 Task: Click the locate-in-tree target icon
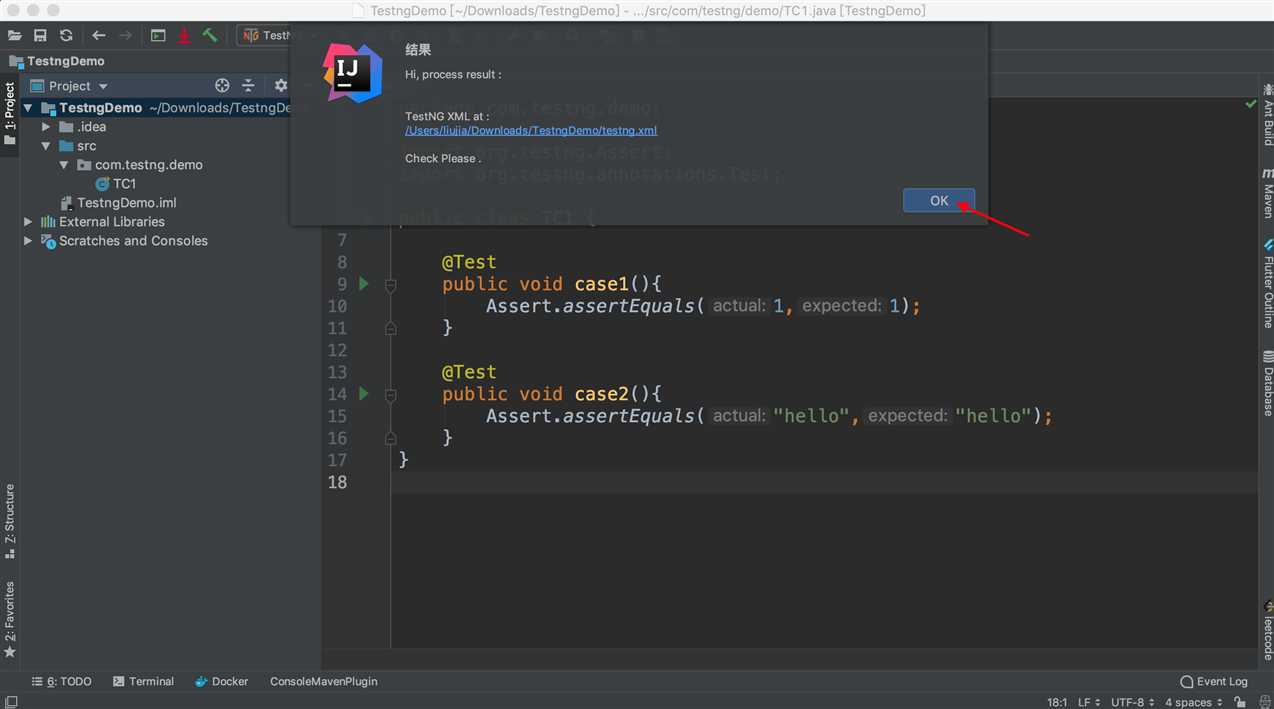pos(222,86)
